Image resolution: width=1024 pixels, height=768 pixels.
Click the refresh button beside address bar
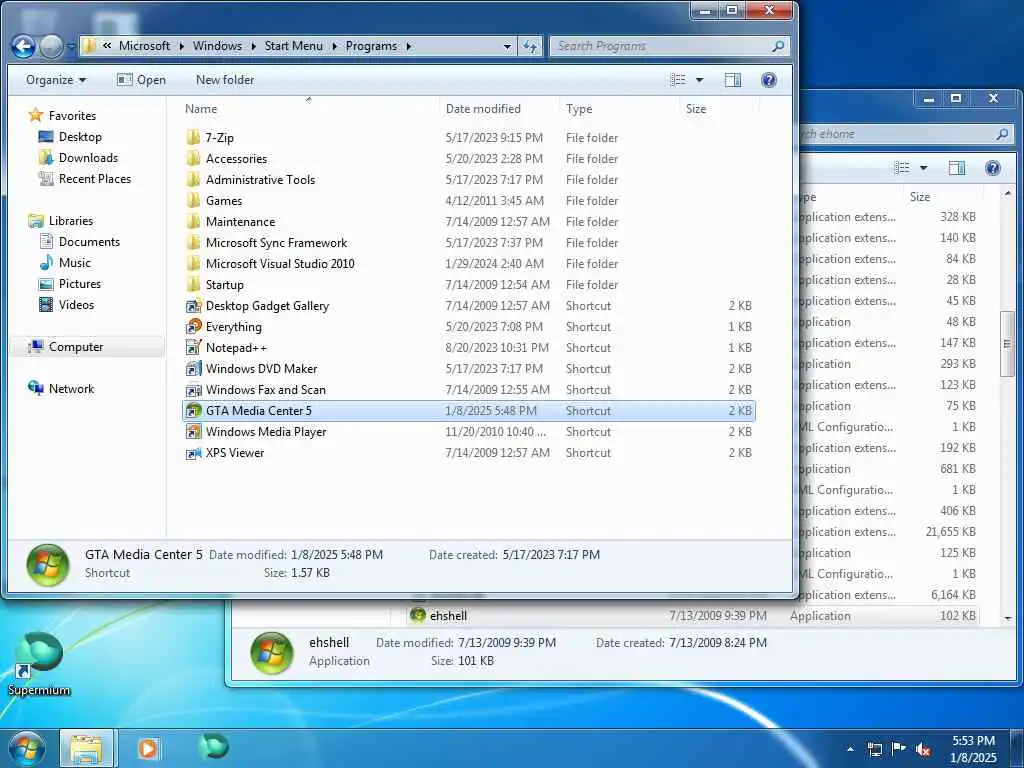(x=530, y=46)
